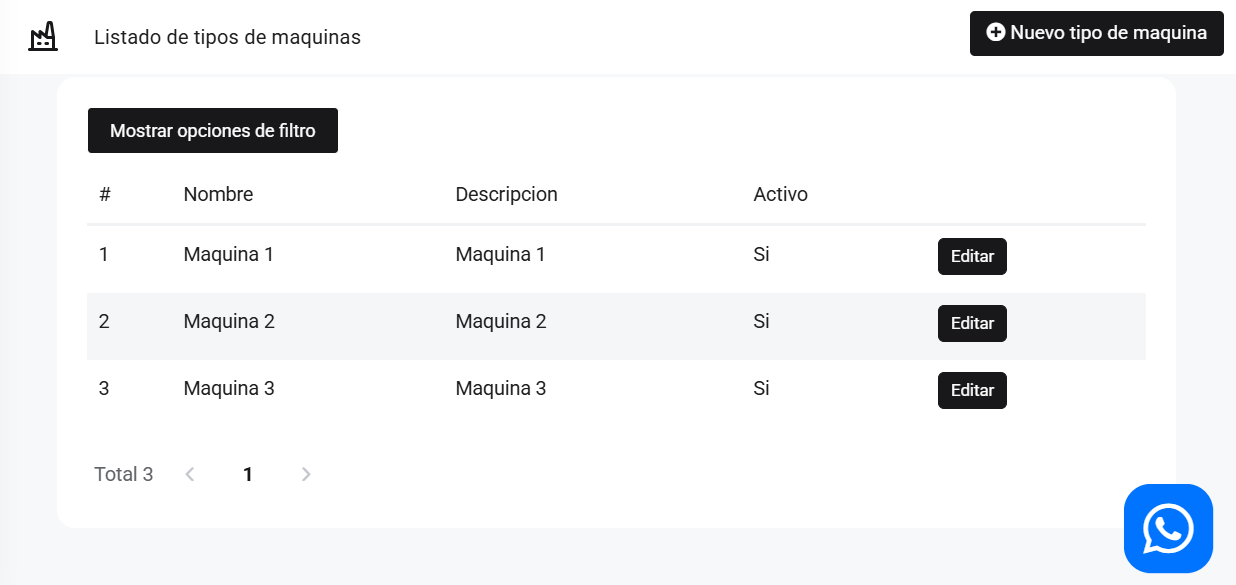1236x585 pixels.
Task: Go to next page with right chevron
Action: pos(306,474)
